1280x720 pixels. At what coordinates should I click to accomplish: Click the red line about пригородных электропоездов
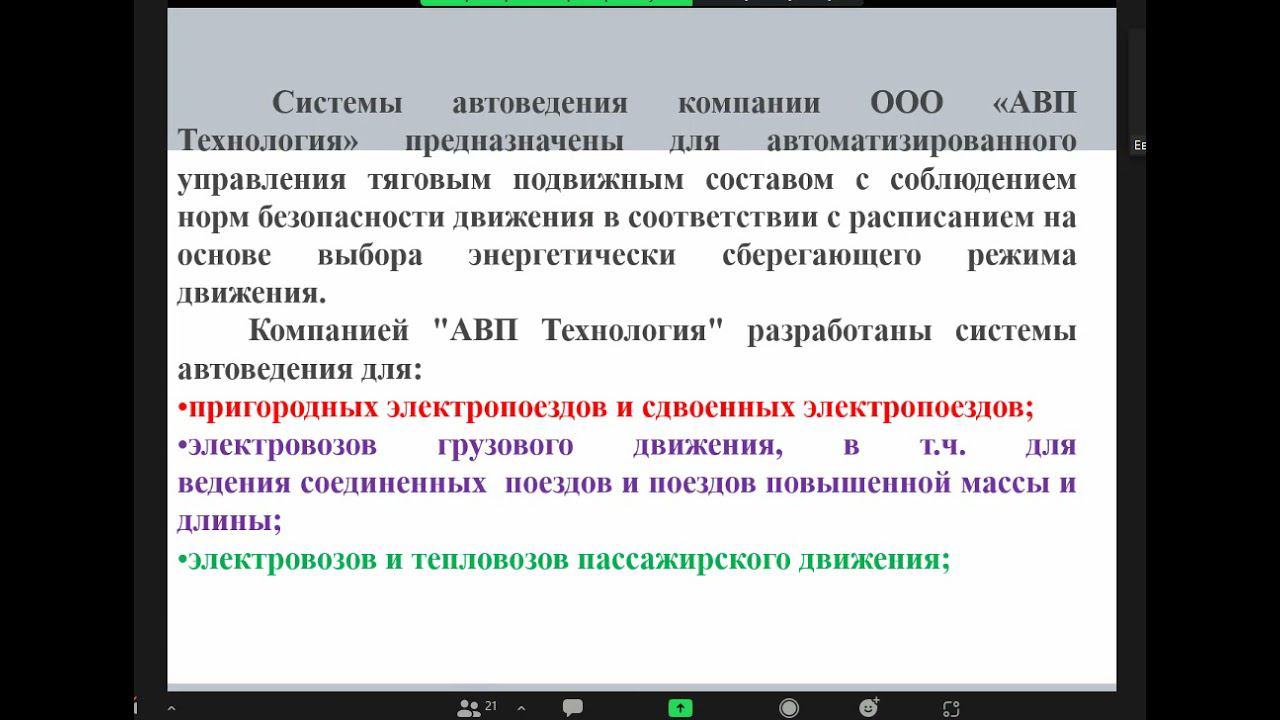[606, 408]
